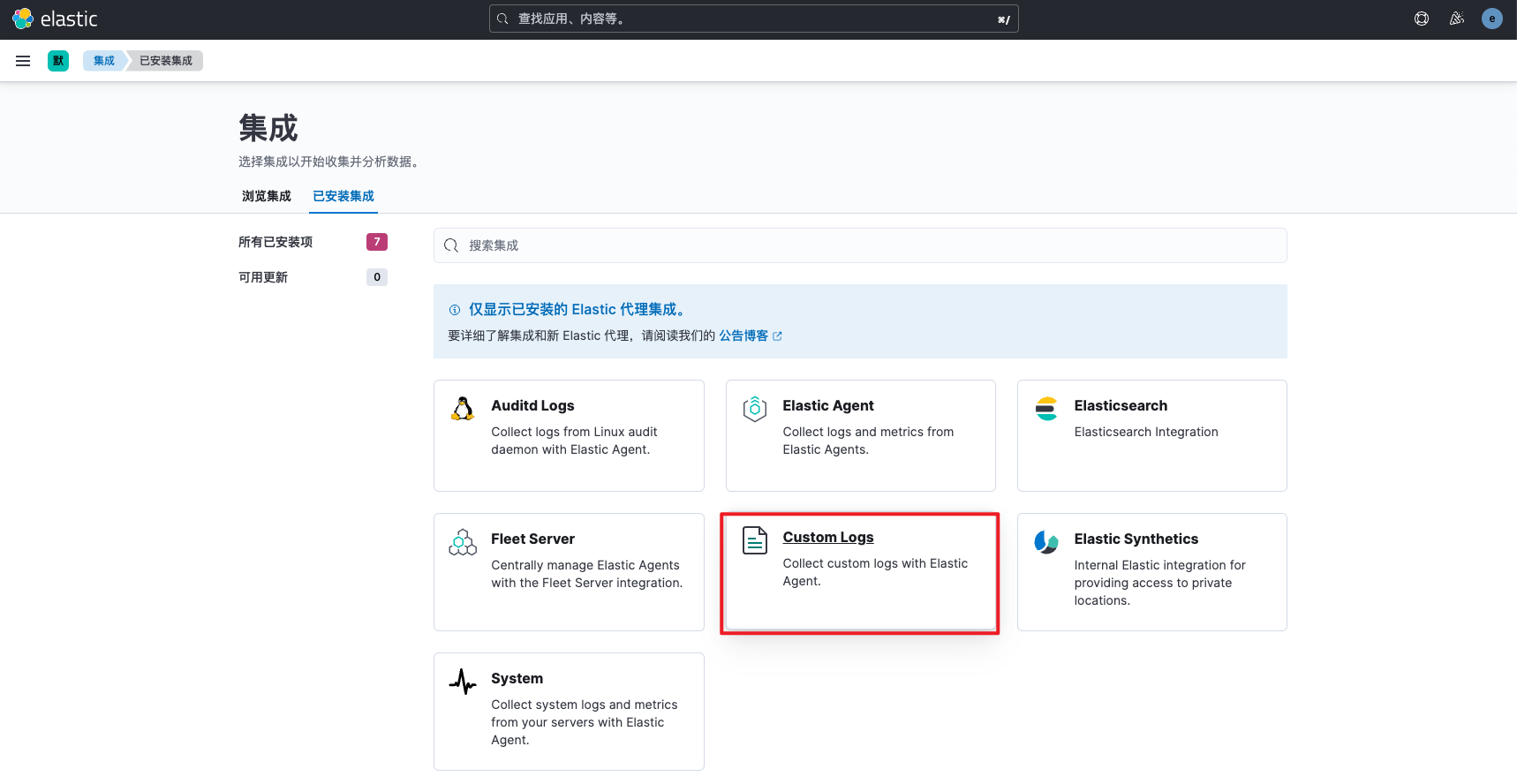Select the 已安装集成 tab
Viewport: 1517px width, 784px height.
(343, 196)
